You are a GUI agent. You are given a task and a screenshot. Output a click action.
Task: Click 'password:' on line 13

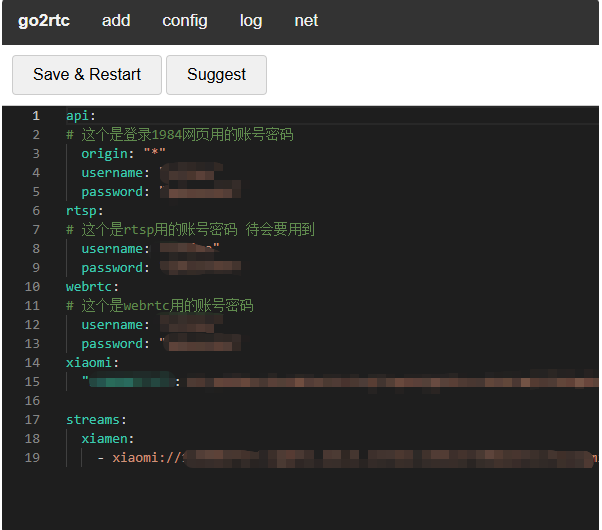click(115, 344)
